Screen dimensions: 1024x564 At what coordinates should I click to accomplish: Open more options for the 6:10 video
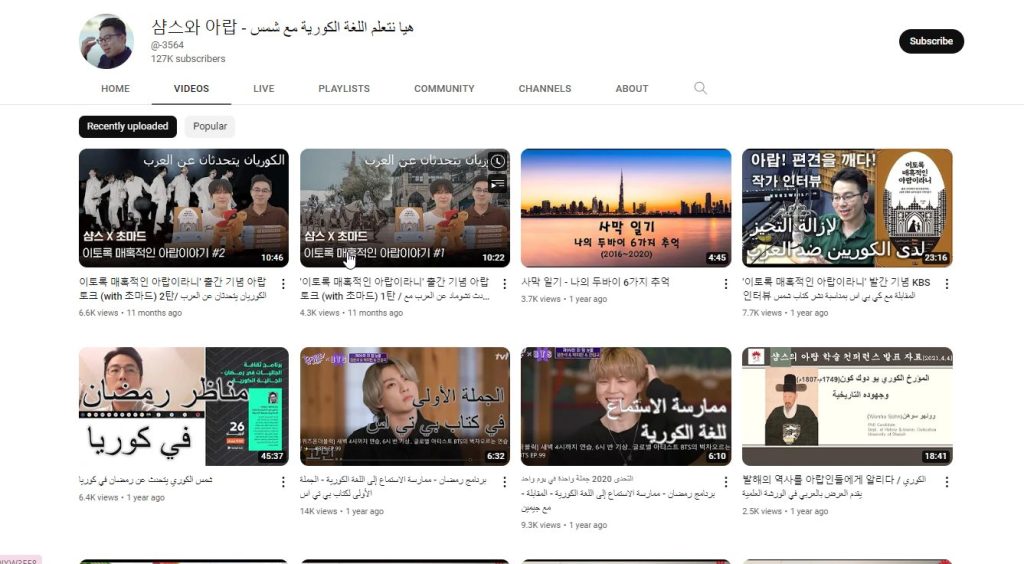coord(726,482)
